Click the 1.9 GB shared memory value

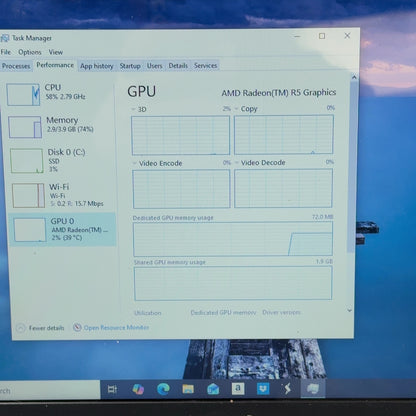(324, 261)
